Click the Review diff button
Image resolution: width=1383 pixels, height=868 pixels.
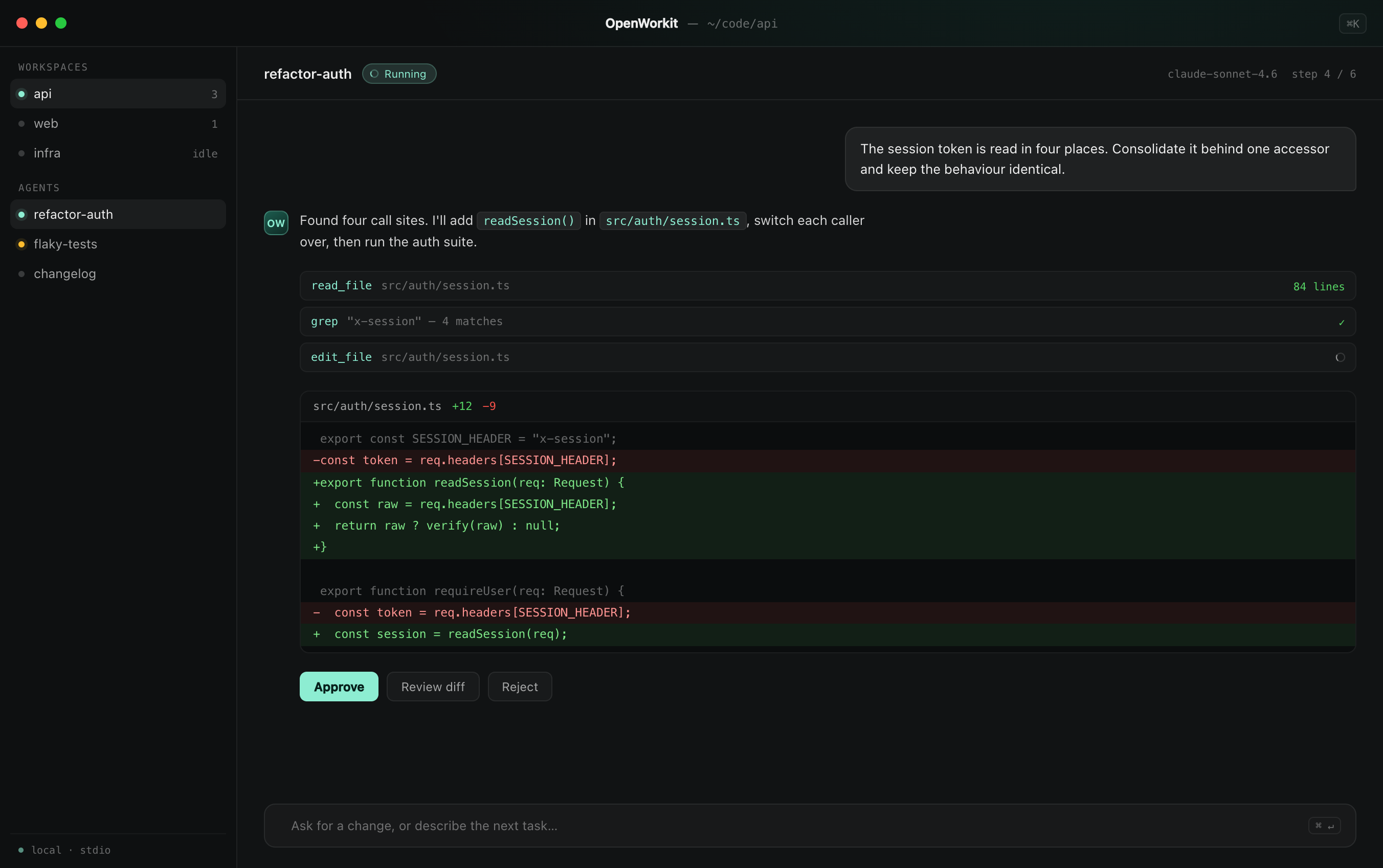pos(433,687)
